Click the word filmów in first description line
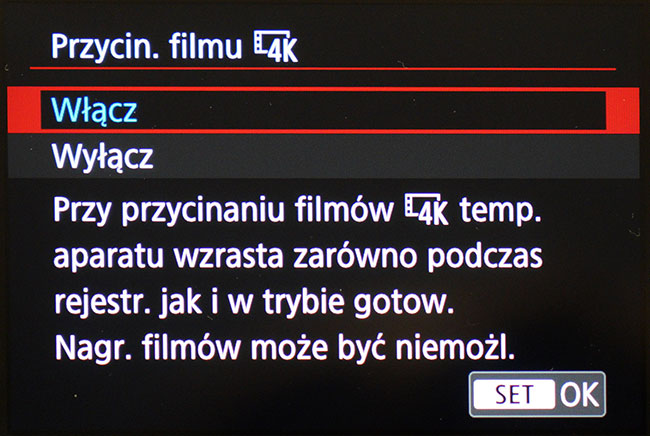Screen dimensions: 650x436 click(344, 209)
